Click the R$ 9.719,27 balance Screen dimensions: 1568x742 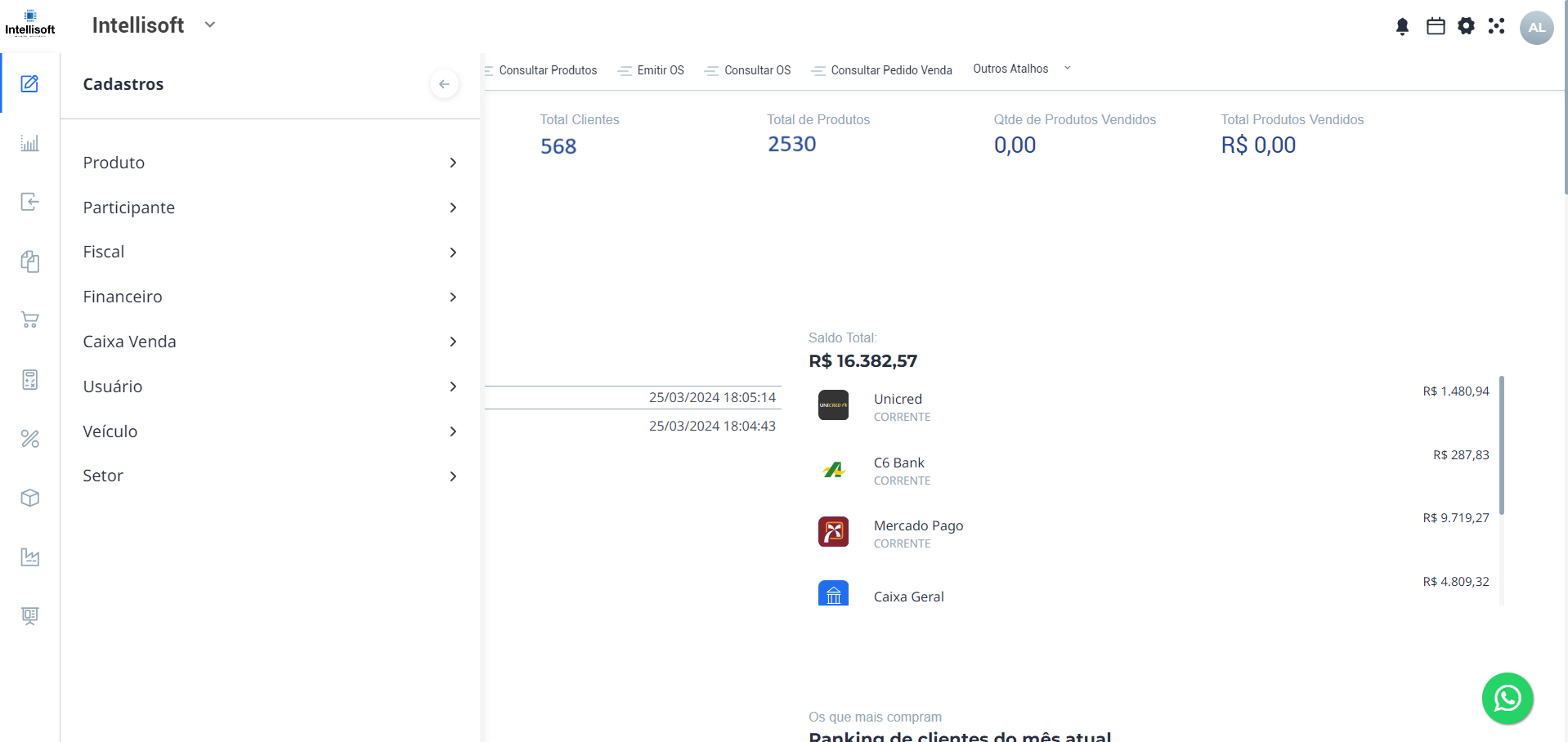tap(1456, 518)
